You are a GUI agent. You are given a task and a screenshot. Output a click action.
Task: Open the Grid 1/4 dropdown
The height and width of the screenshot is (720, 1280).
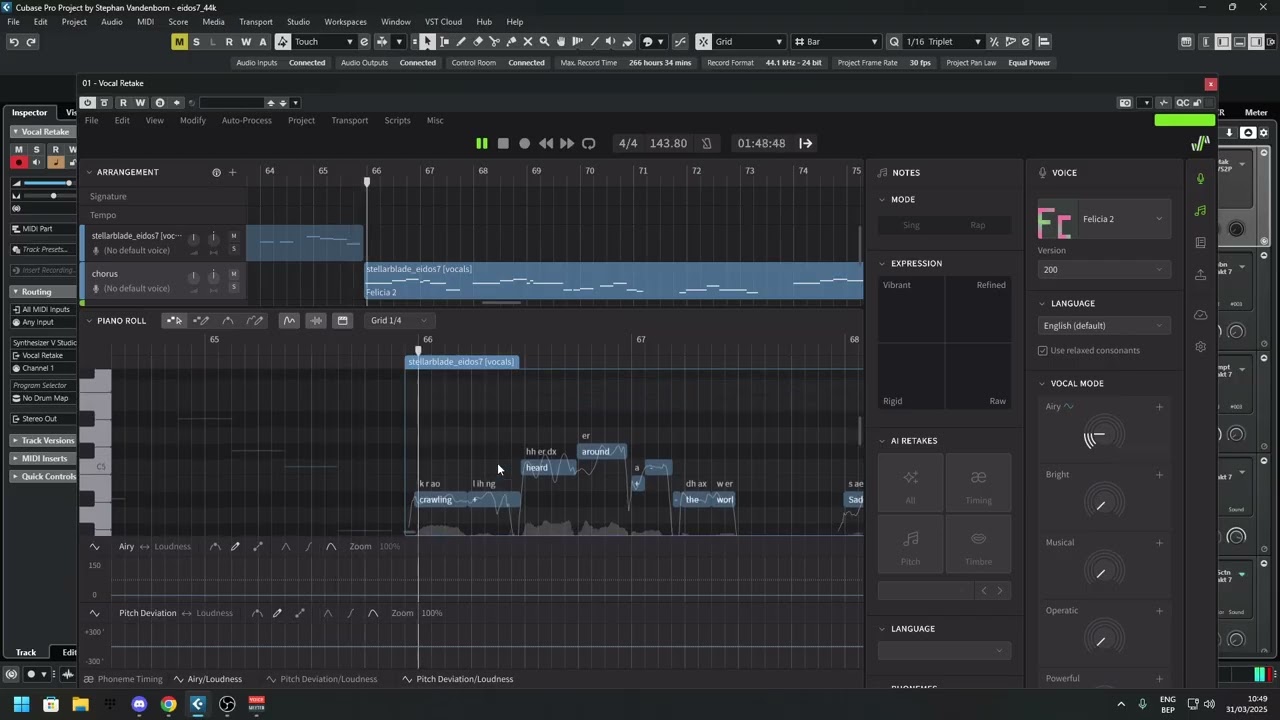pos(399,321)
